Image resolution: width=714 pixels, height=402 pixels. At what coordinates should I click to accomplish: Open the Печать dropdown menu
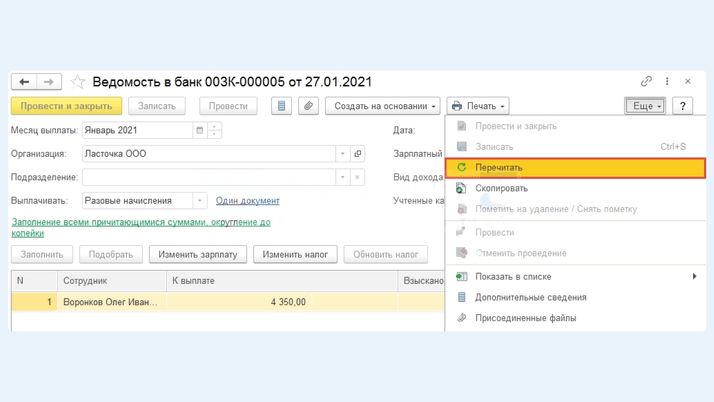pos(478,106)
